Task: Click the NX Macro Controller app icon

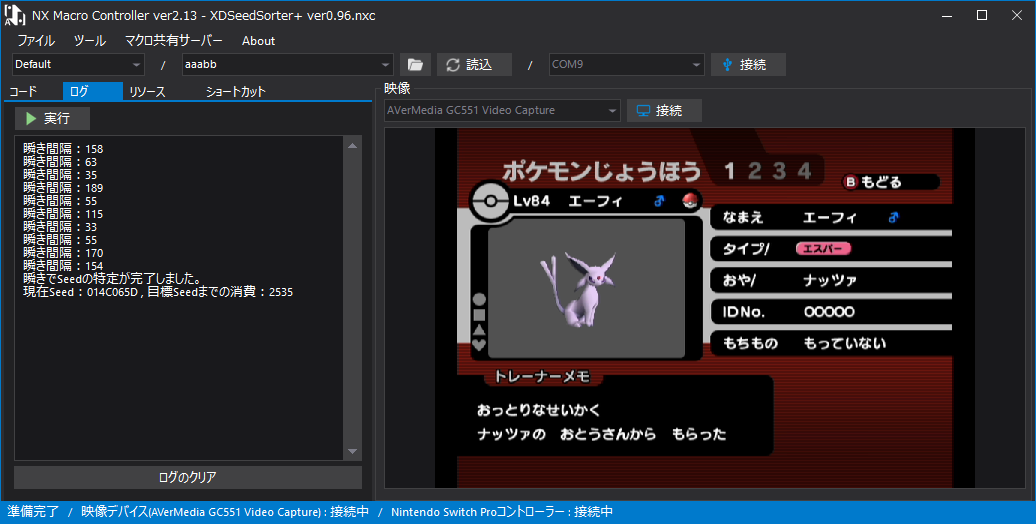Action: (x=15, y=15)
